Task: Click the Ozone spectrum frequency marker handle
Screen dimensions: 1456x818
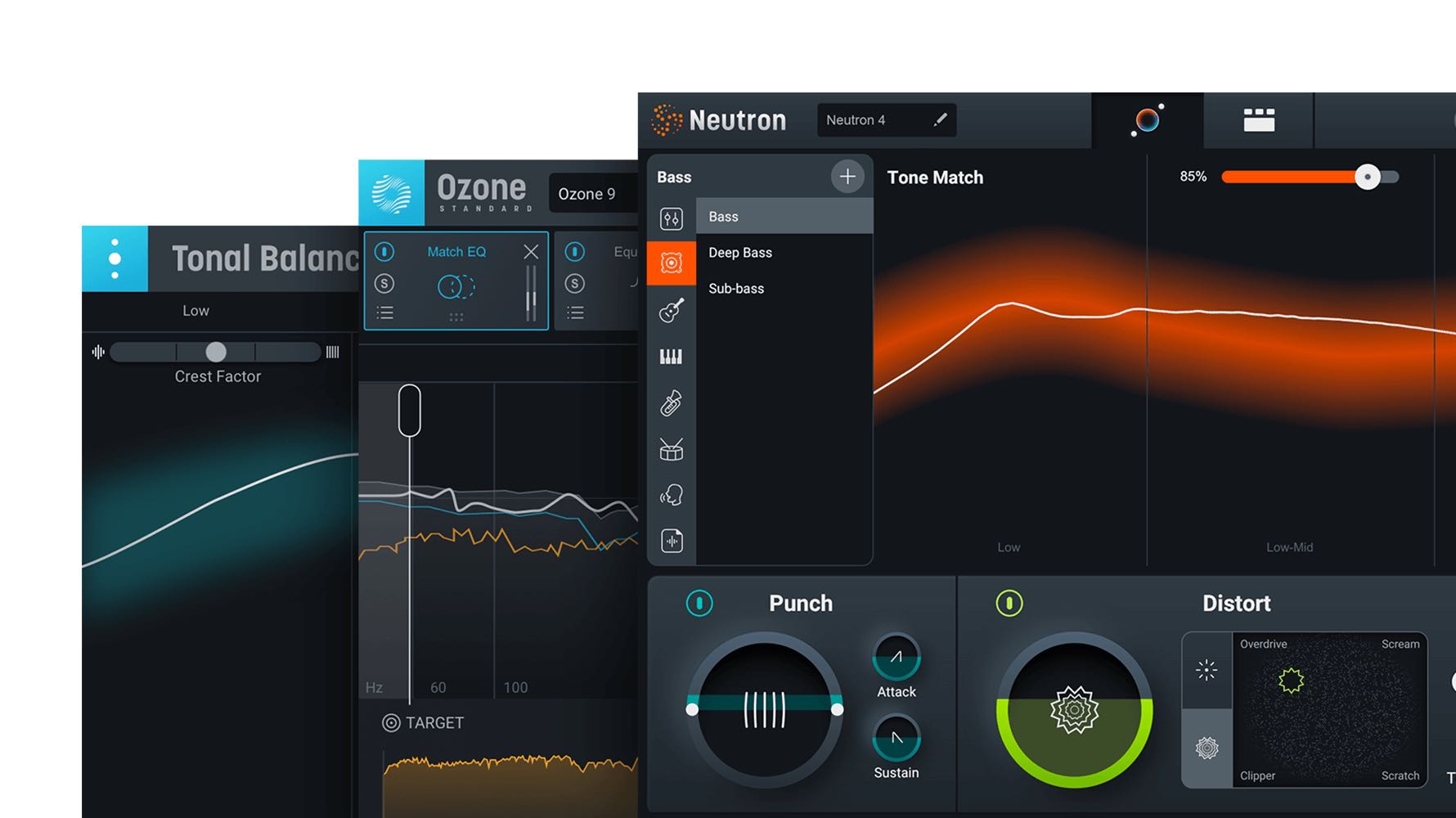Action: click(410, 411)
